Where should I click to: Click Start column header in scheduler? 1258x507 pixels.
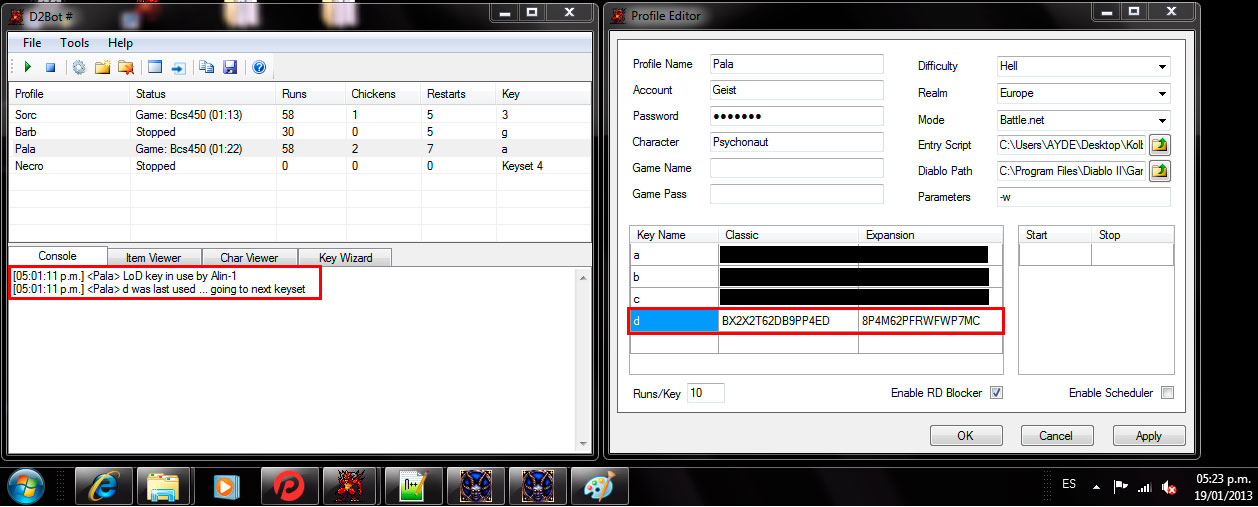[1055, 235]
